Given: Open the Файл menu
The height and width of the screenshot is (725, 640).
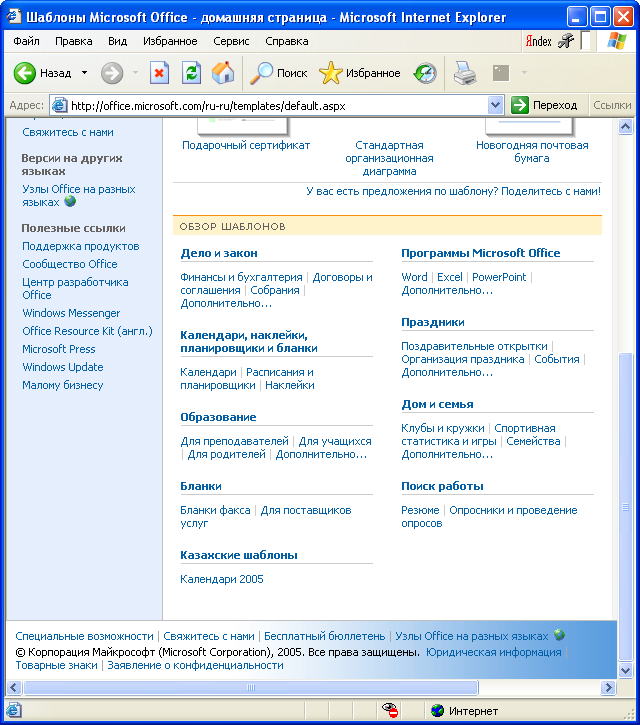Looking at the screenshot, I should 26,41.
